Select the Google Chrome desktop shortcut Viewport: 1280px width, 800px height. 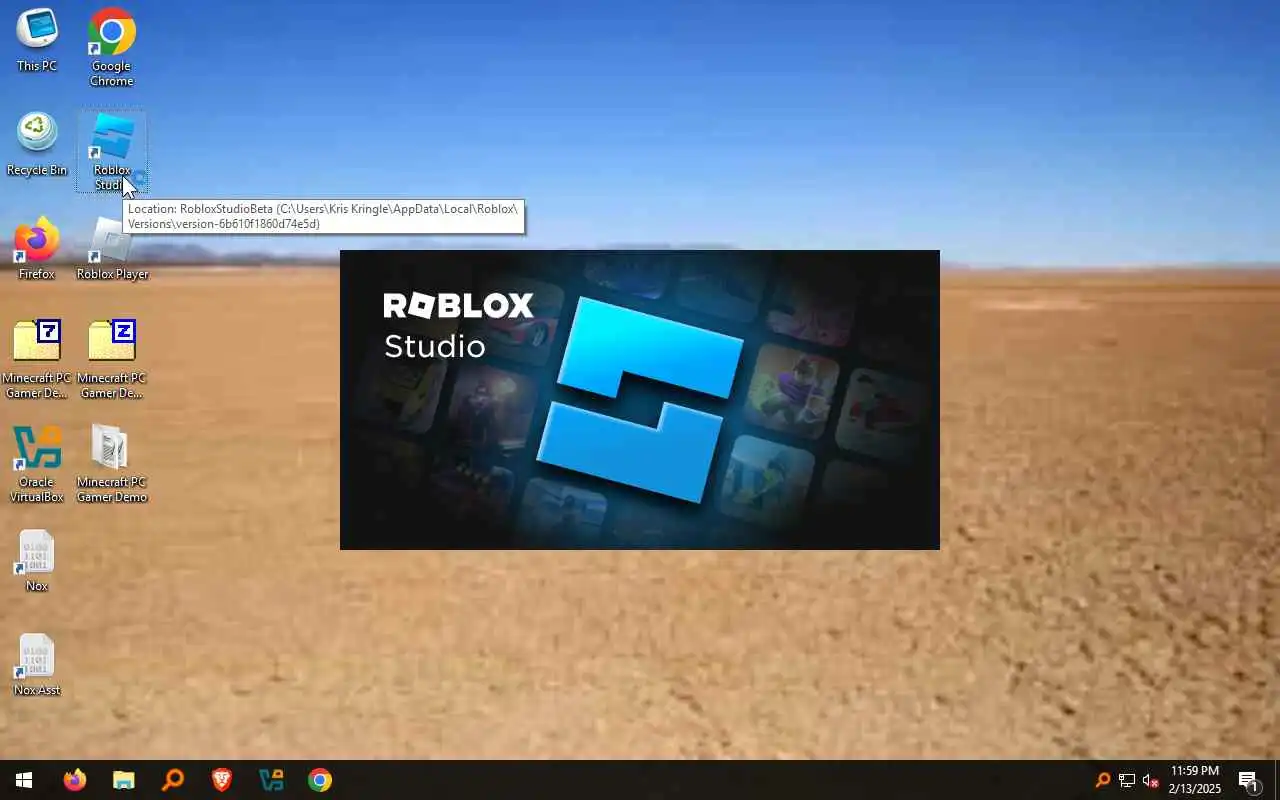pos(111,47)
